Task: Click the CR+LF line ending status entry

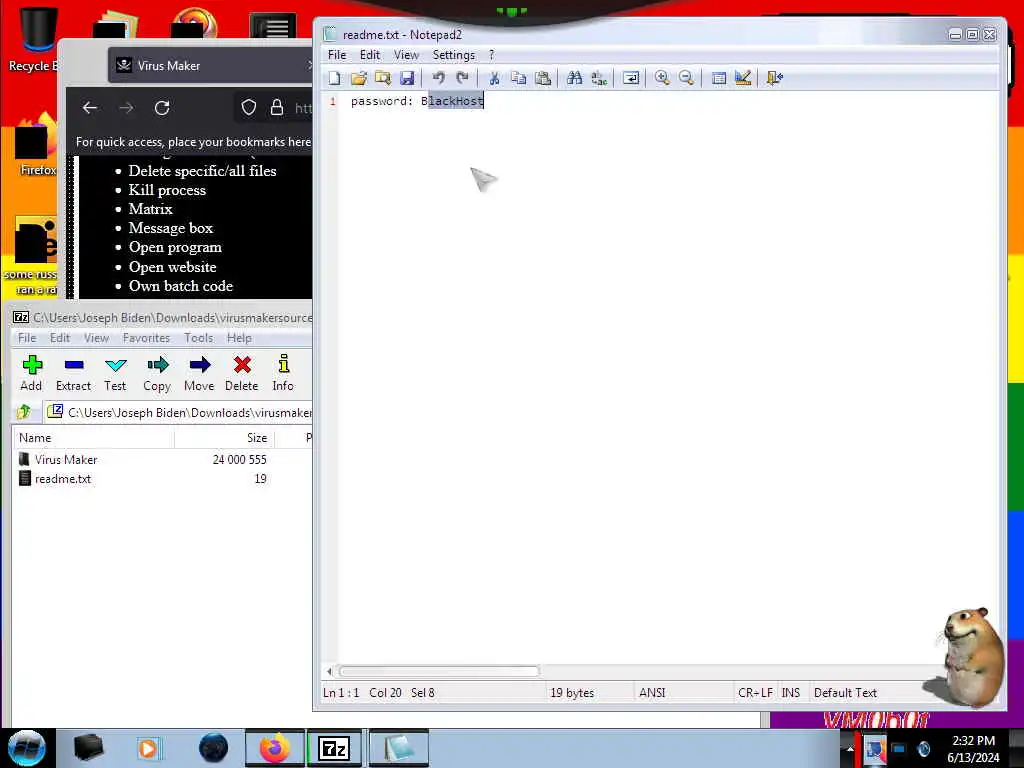Action: click(755, 693)
